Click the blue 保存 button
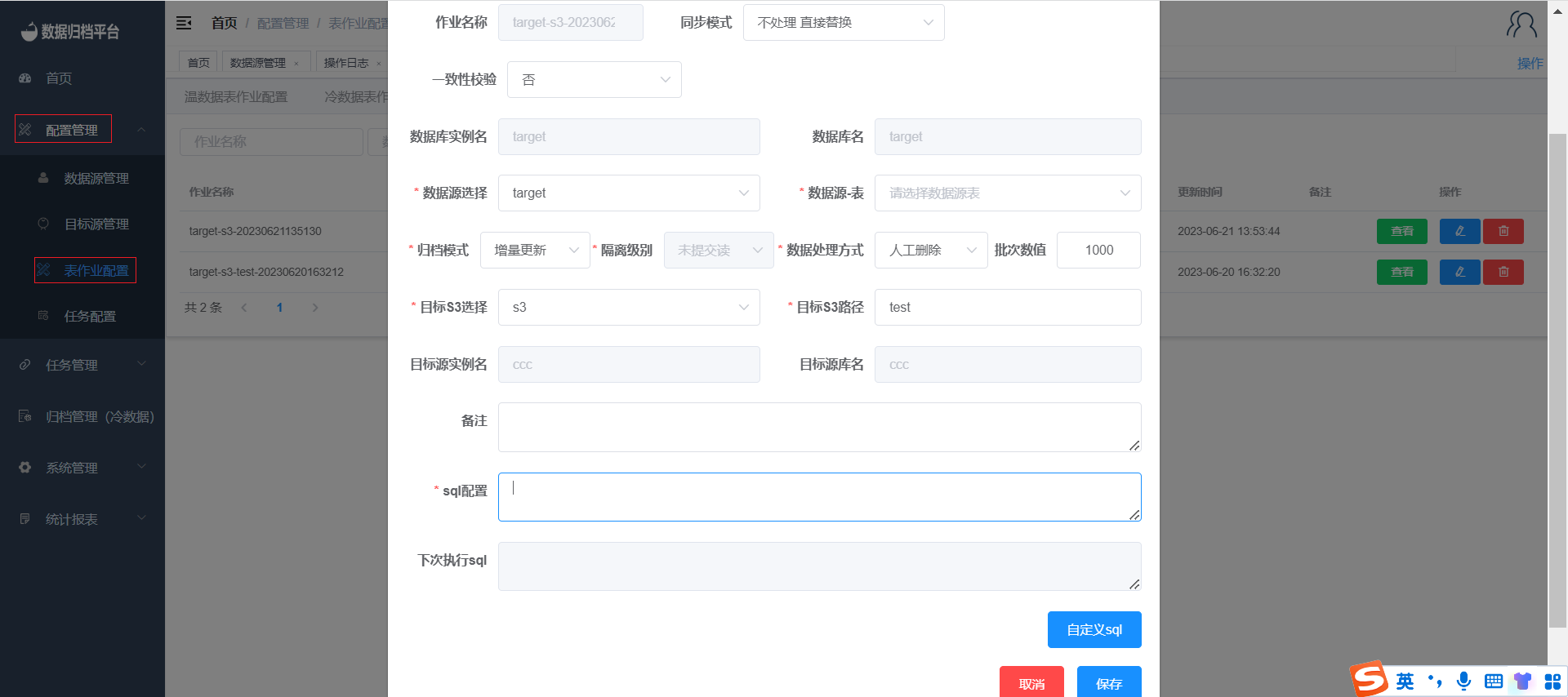The image size is (1568, 697). click(x=1109, y=683)
